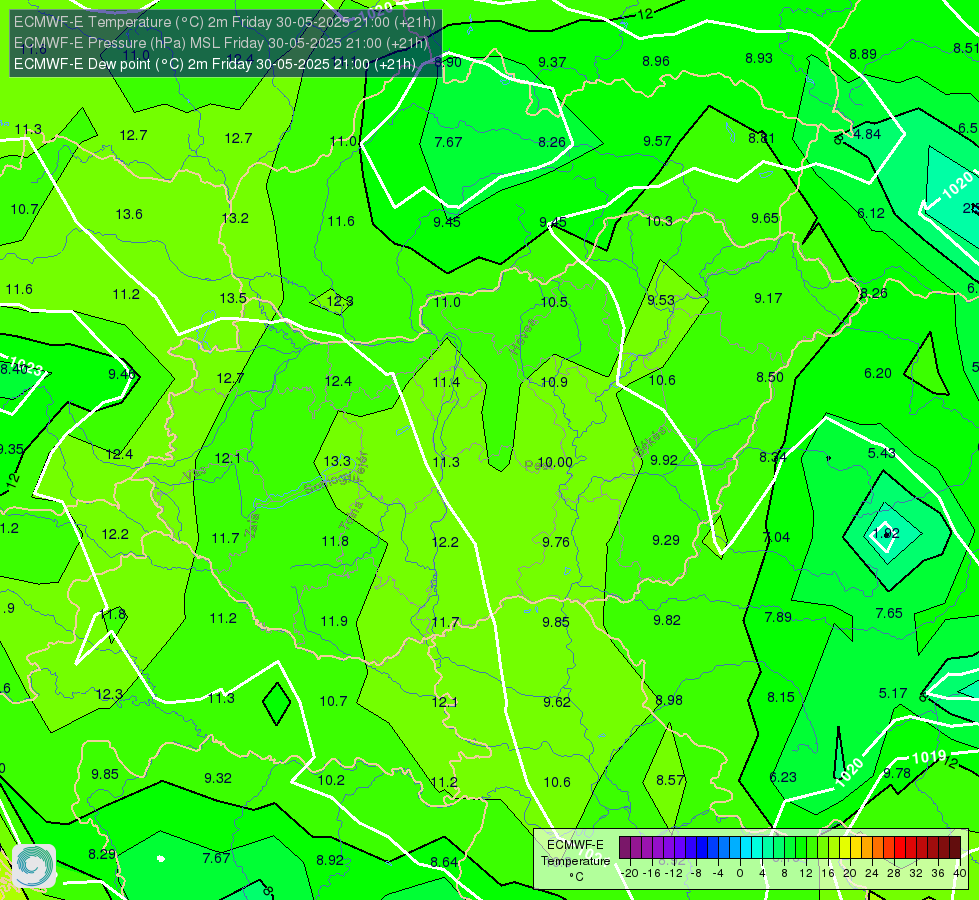Click the 6.12 temperature value
Screen dimensions: 979x900
click(871, 213)
